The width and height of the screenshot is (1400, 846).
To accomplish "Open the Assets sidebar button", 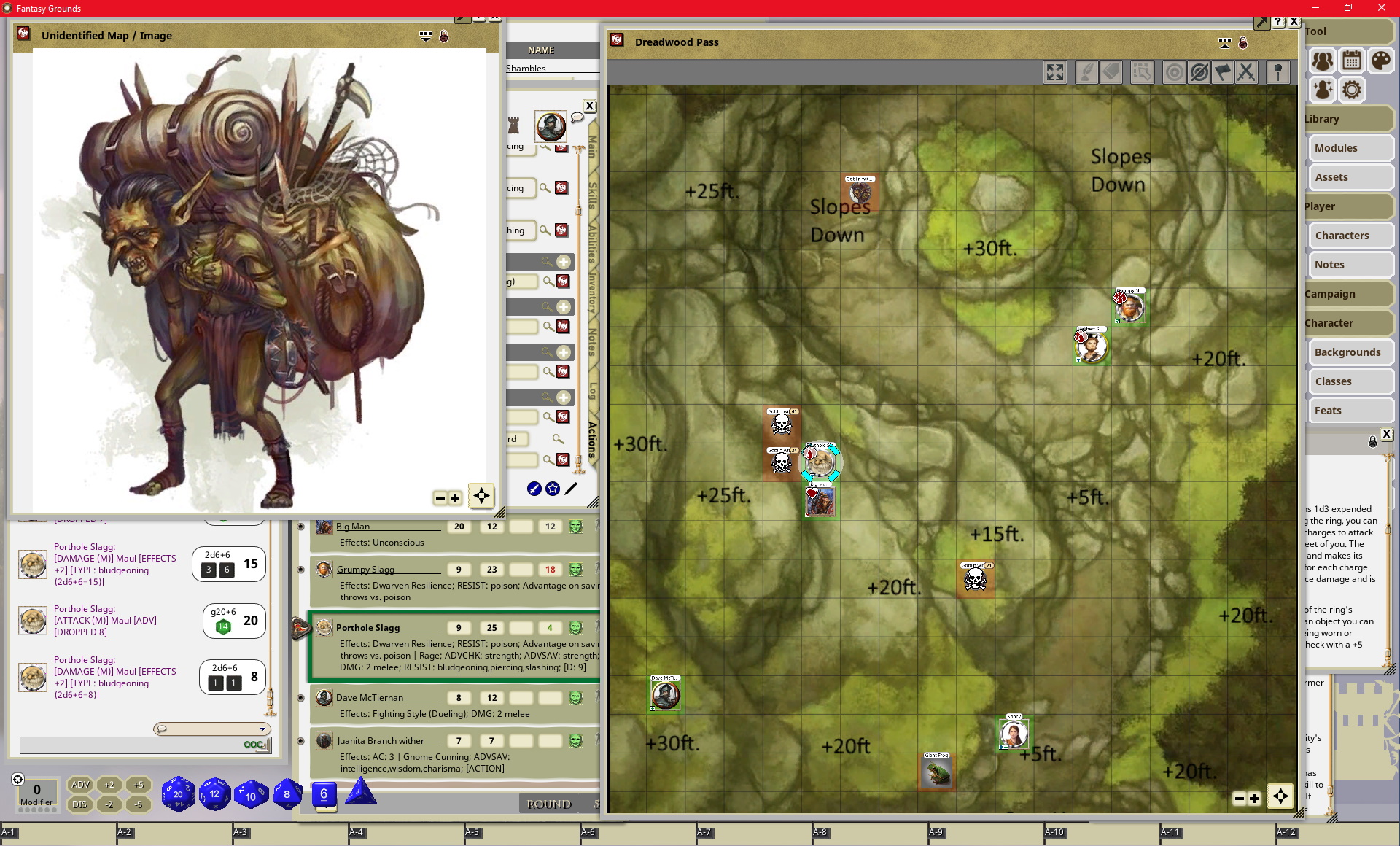I will [x=1350, y=177].
